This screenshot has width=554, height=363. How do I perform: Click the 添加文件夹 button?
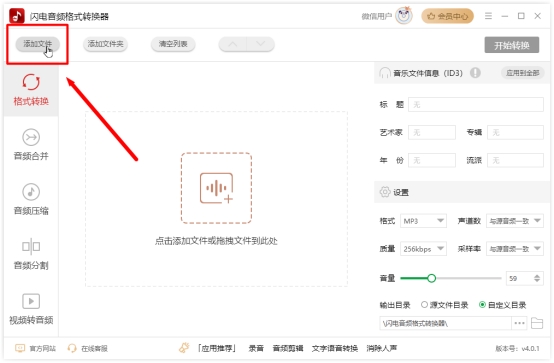tap(105, 44)
